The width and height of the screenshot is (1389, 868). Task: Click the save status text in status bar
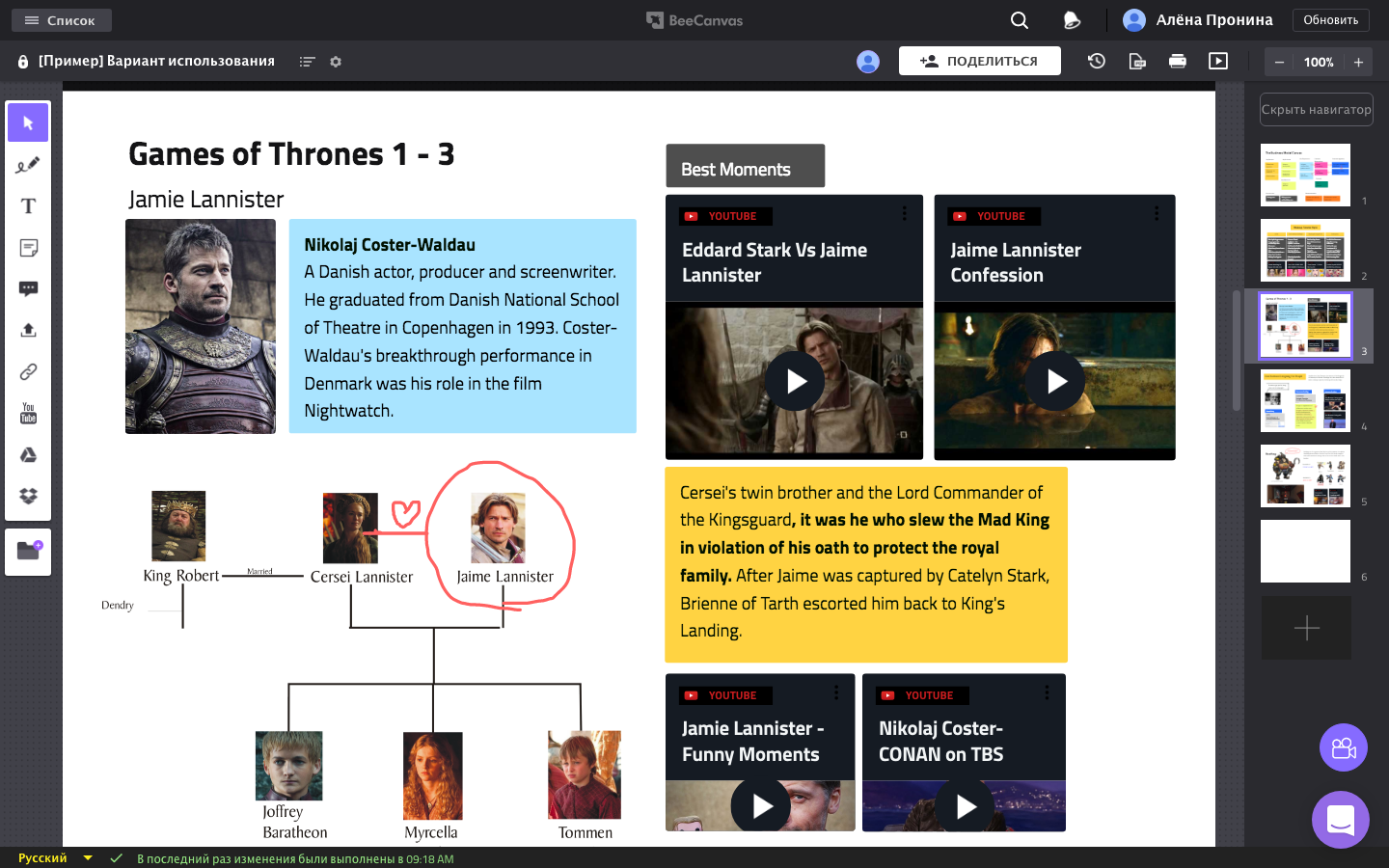295,858
